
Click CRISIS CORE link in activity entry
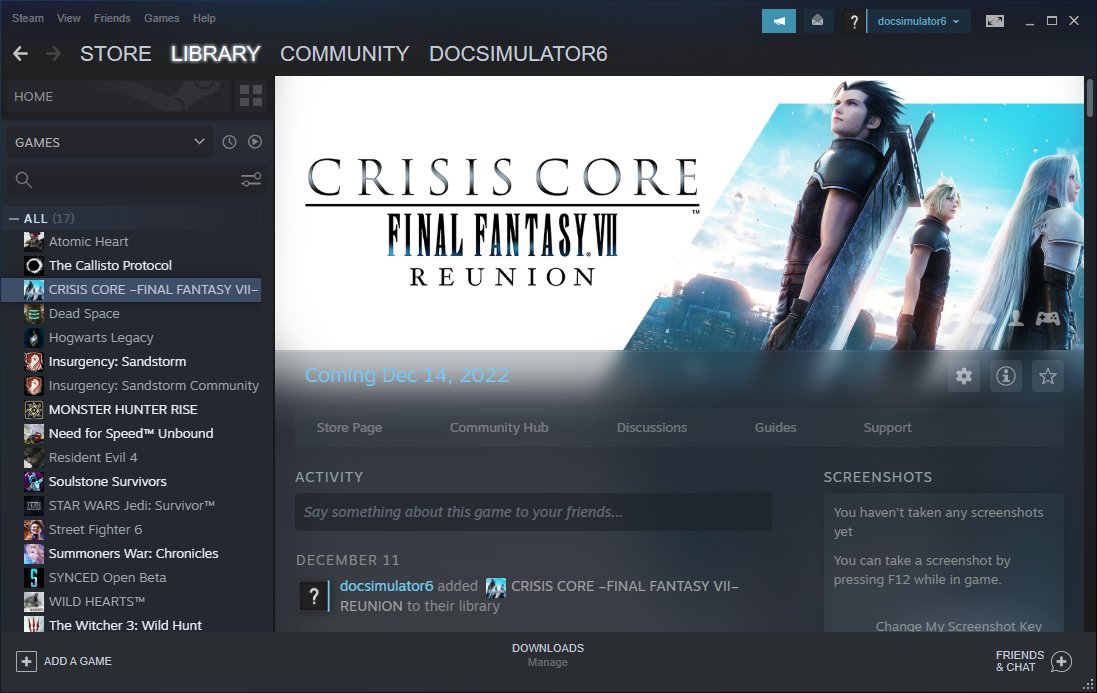[625, 586]
